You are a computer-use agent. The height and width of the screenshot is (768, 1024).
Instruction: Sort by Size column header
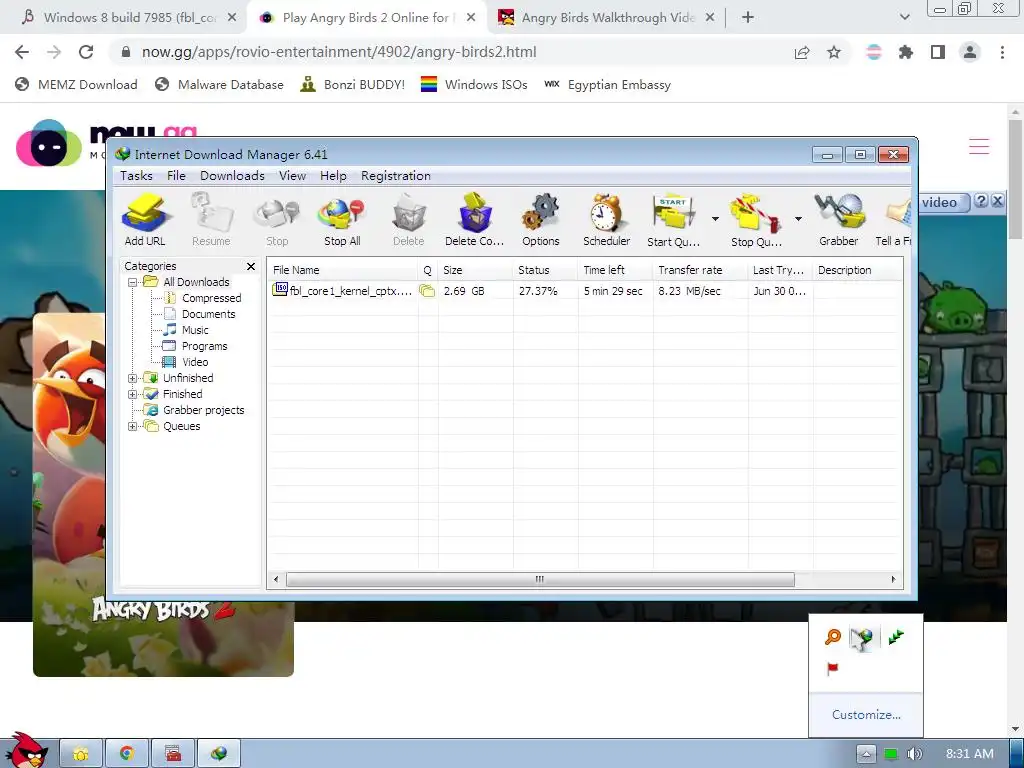[x=475, y=270]
